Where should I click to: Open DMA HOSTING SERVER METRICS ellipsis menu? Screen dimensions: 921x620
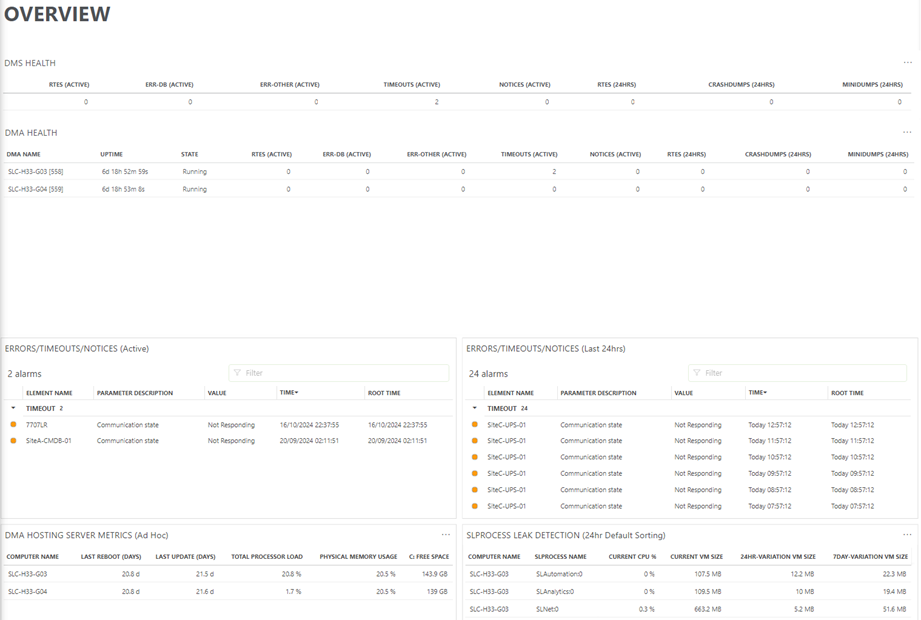446,534
